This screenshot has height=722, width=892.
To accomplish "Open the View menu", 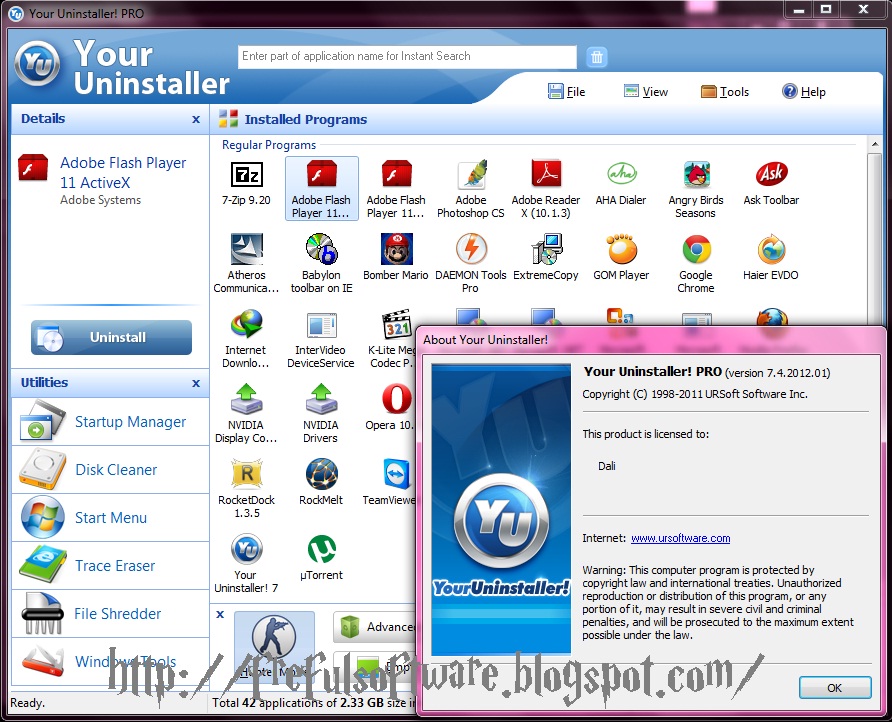I will pyautogui.click(x=646, y=92).
